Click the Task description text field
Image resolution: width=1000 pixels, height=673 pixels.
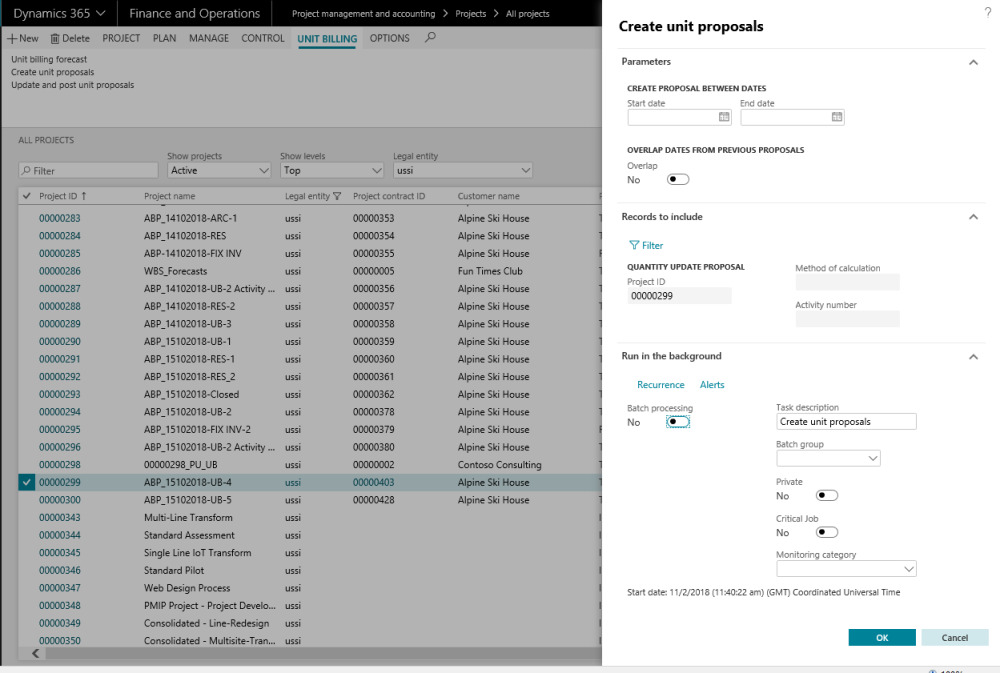tap(846, 422)
